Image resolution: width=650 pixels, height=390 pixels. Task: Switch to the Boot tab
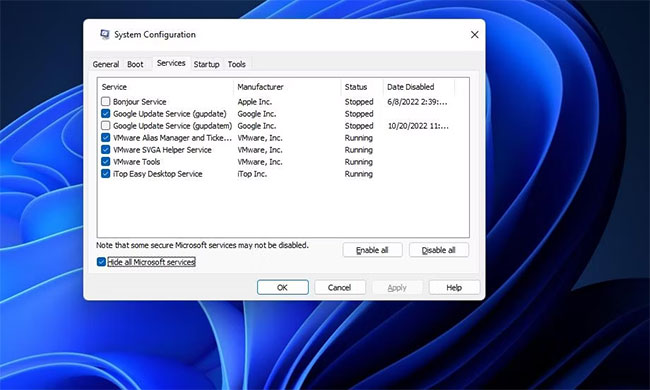point(135,64)
